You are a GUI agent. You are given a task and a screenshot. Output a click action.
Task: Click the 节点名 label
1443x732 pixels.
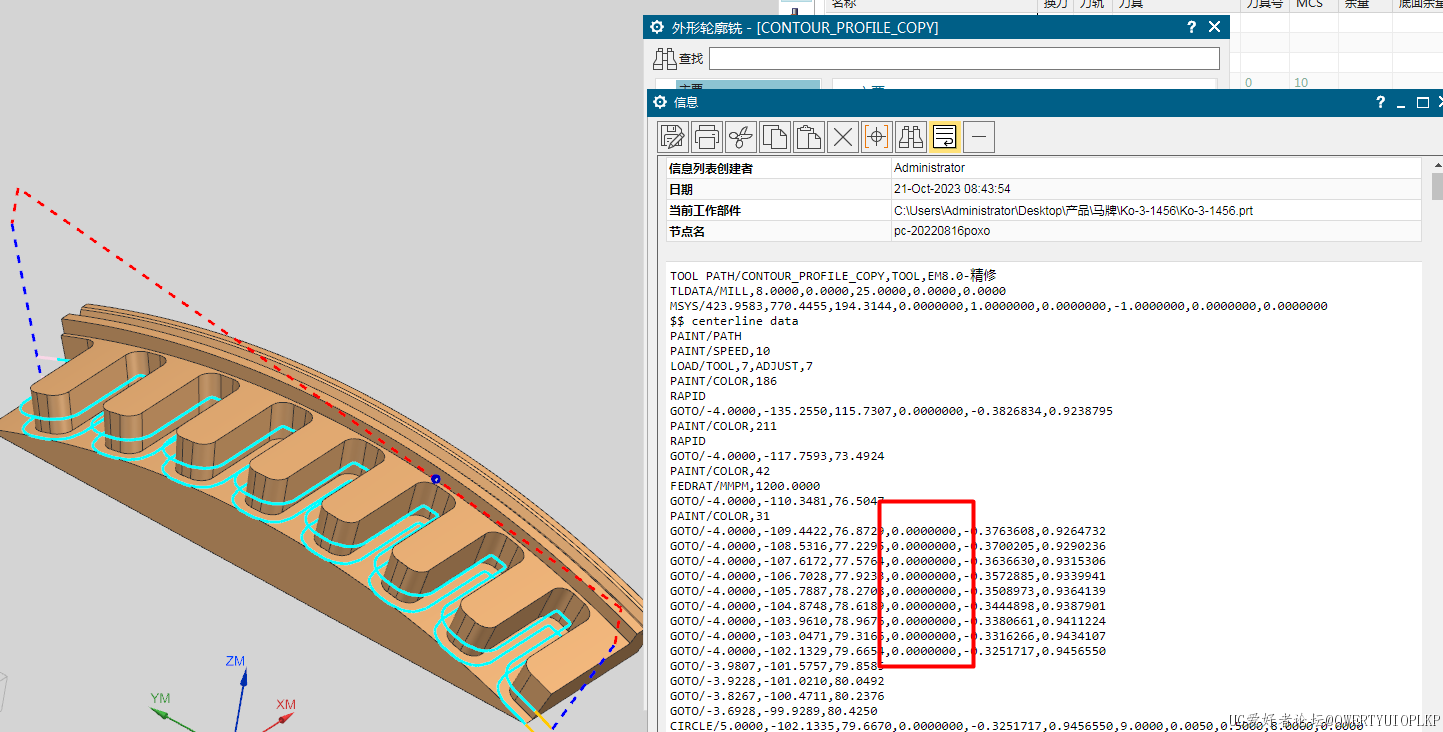pyautogui.click(x=686, y=232)
